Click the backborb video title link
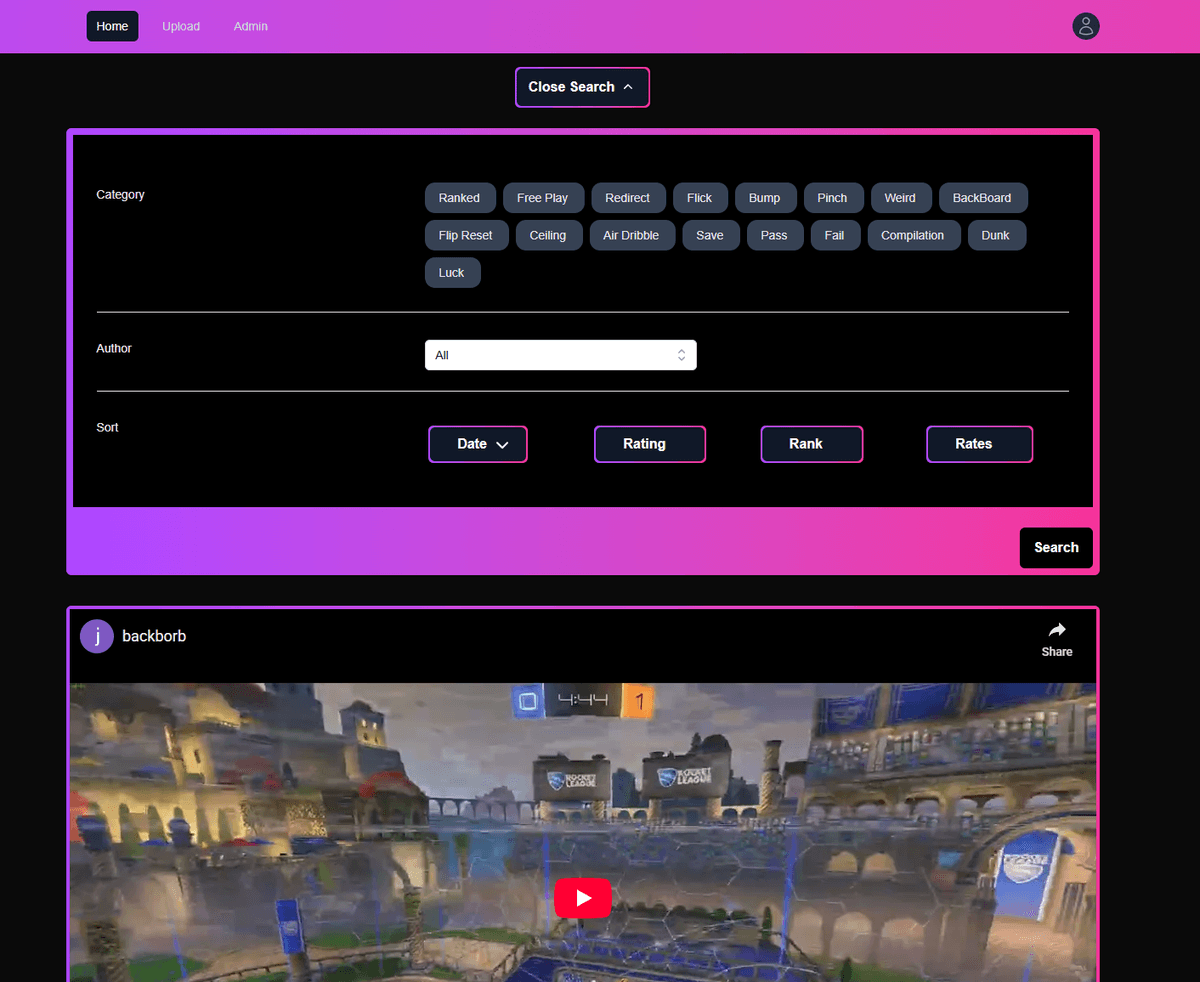This screenshot has width=1200, height=982. point(154,636)
